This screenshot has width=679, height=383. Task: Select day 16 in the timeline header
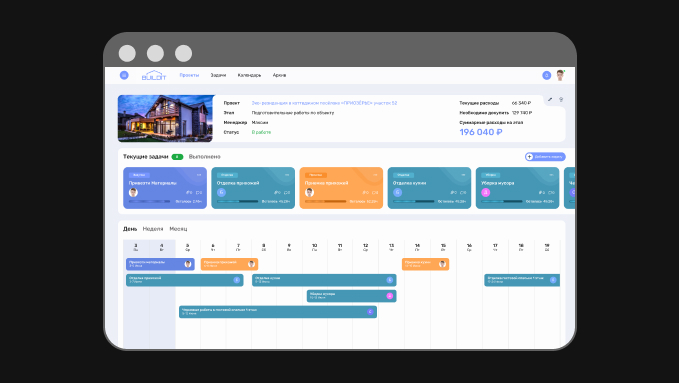[469, 247]
